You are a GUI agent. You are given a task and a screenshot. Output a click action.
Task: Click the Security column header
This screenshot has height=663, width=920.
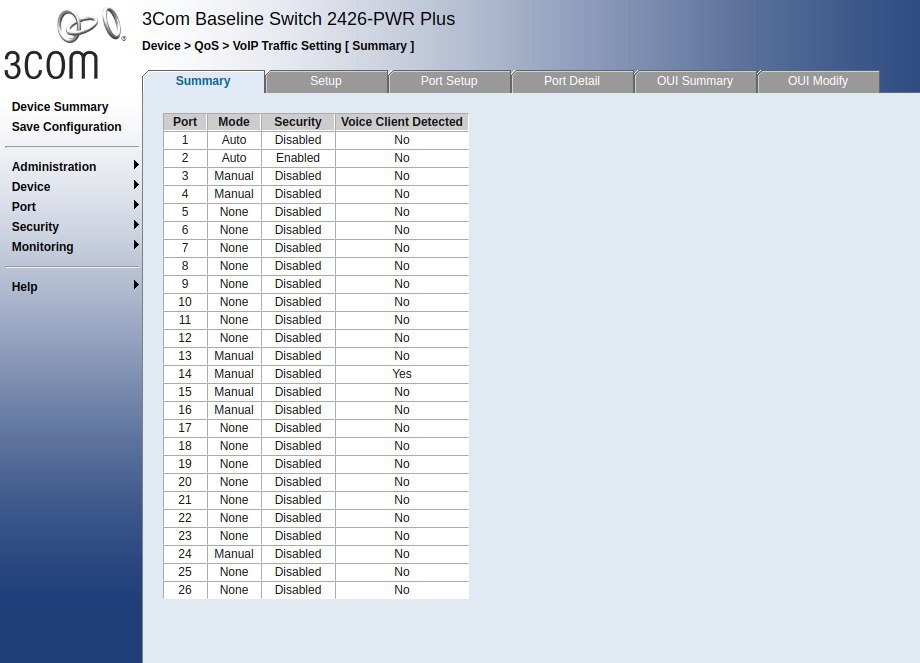pyautogui.click(x=298, y=121)
